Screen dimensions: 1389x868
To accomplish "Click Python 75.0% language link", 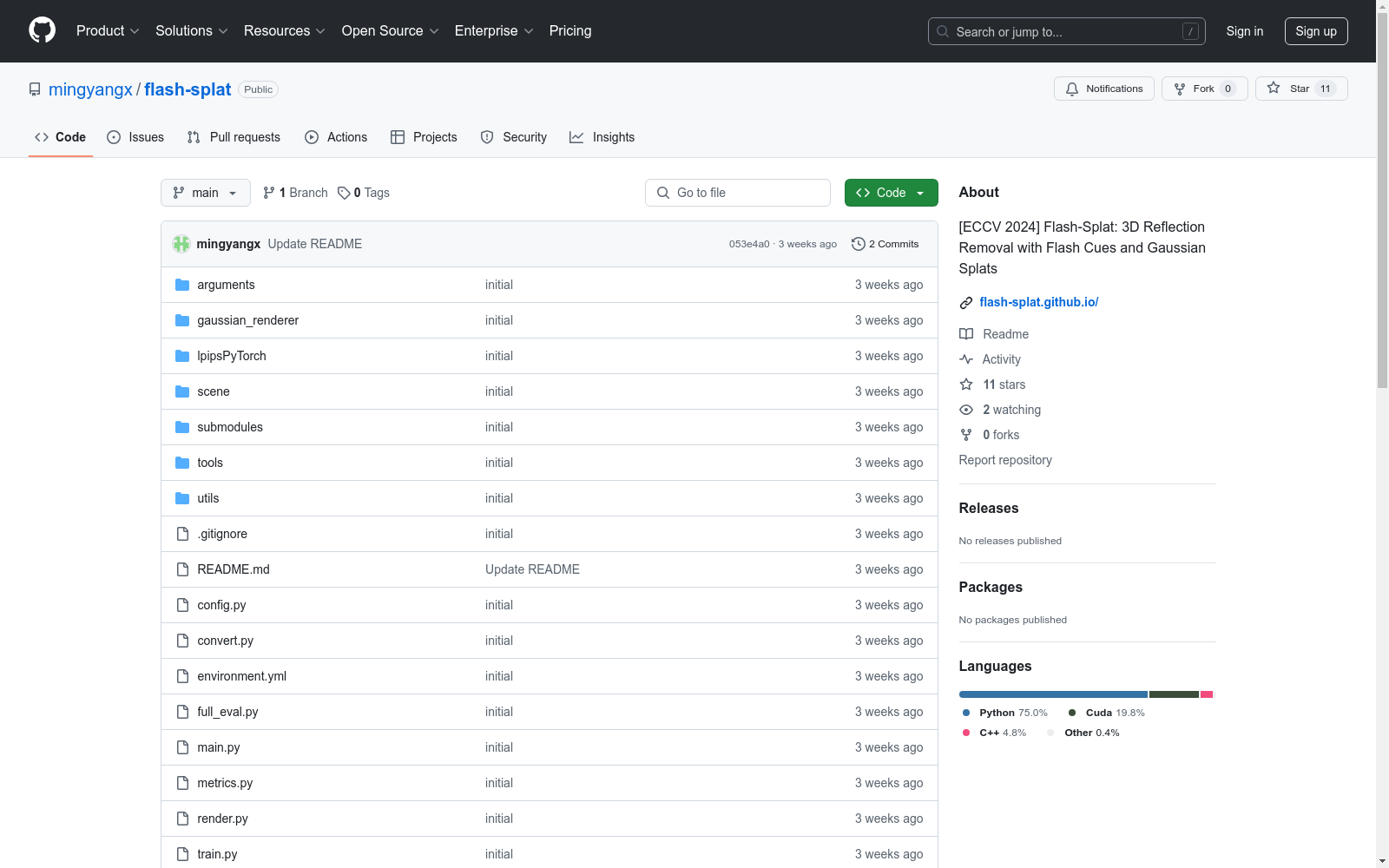I will pyautogui.click(x=1005, y=713).
